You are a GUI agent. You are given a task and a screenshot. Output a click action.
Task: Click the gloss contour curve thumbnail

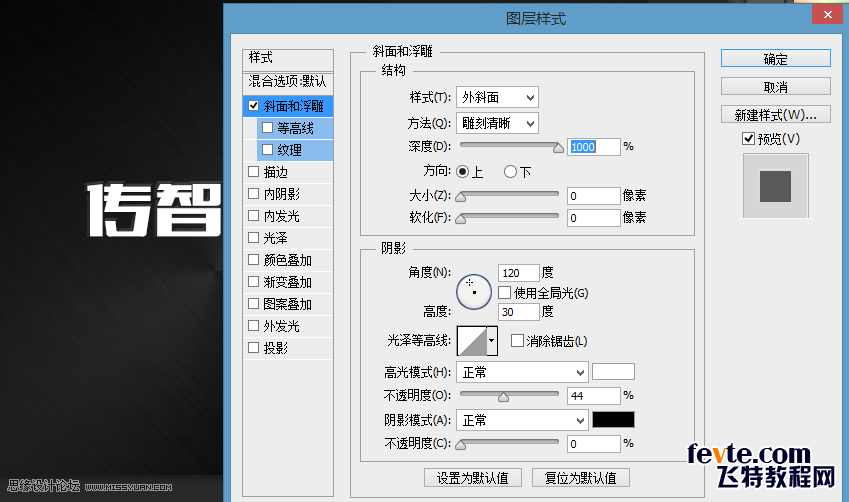(x=472, y=341)
